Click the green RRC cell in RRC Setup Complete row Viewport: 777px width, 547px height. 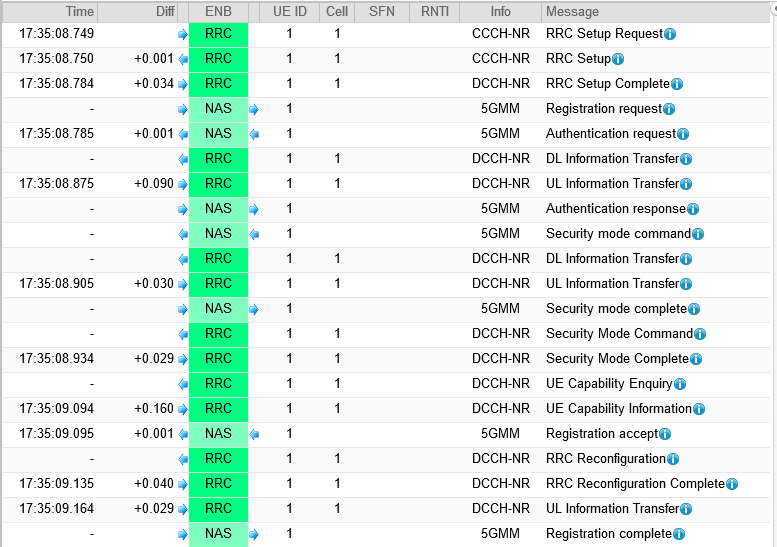tap(219, 84)
